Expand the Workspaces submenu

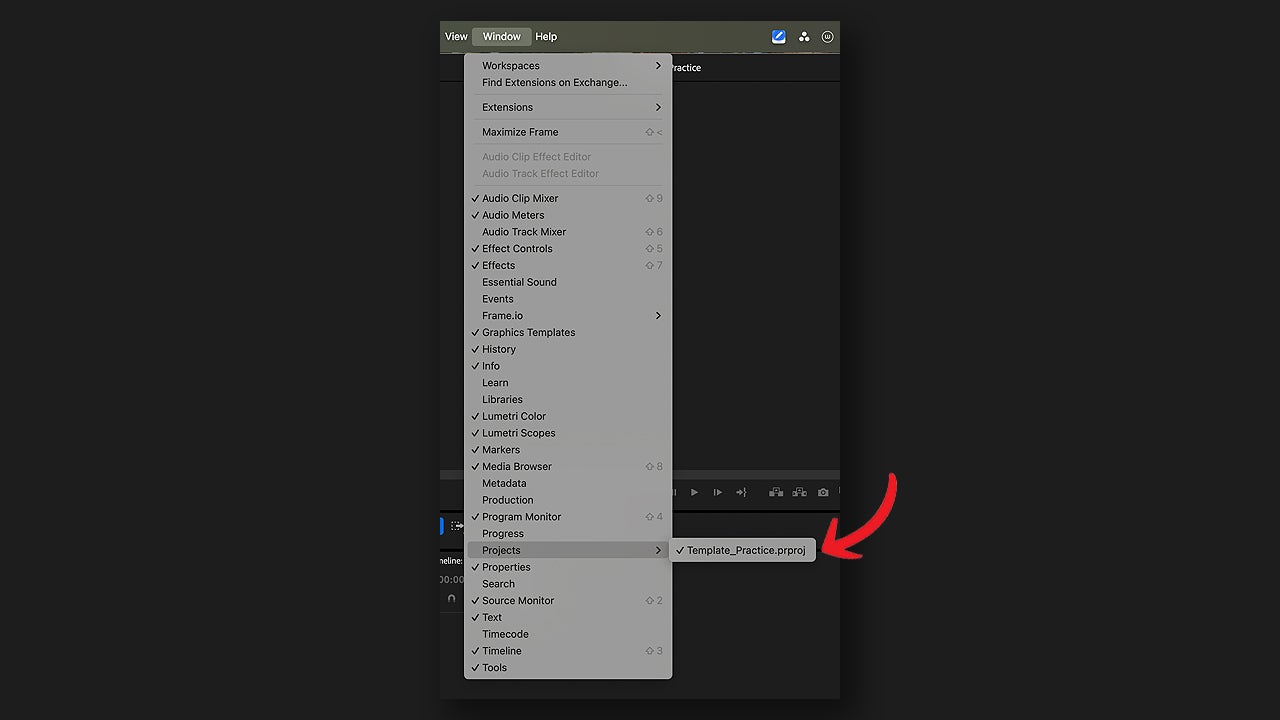(568, 66)
